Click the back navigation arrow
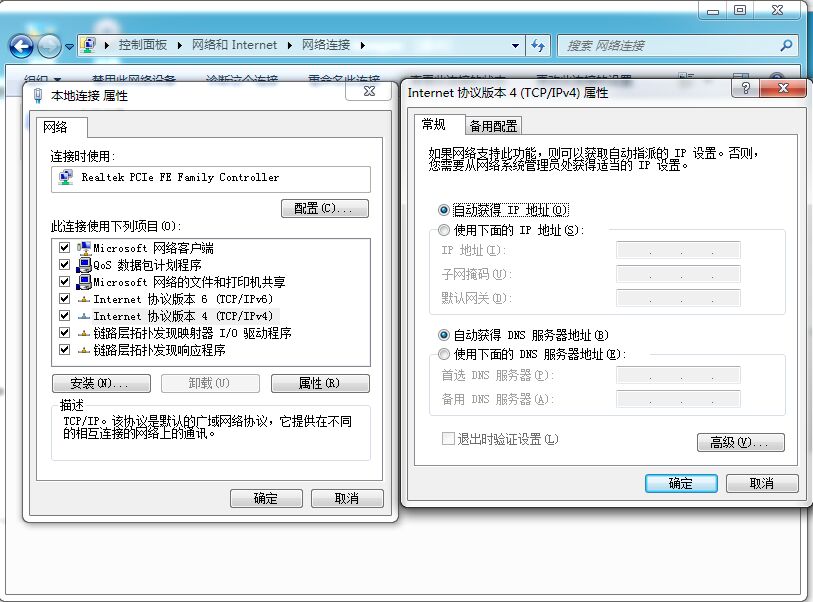This screenshot has width=813, height=602. [22, 44]
